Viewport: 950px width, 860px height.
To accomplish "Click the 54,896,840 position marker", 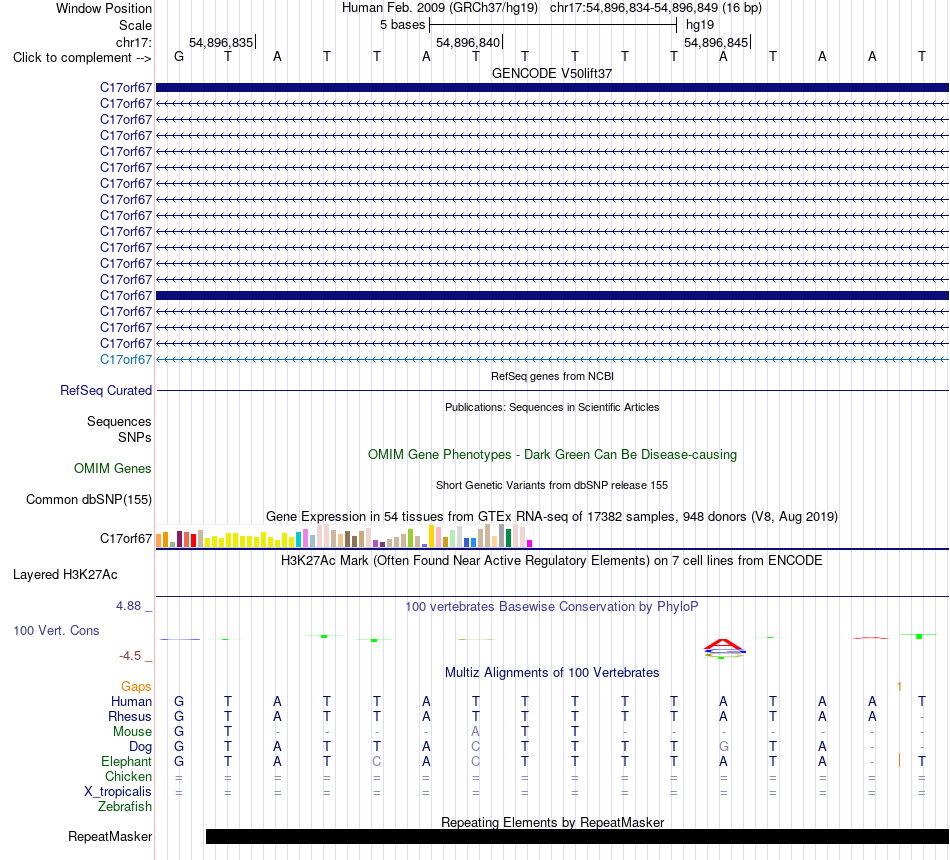I will [x=468, y=42].
